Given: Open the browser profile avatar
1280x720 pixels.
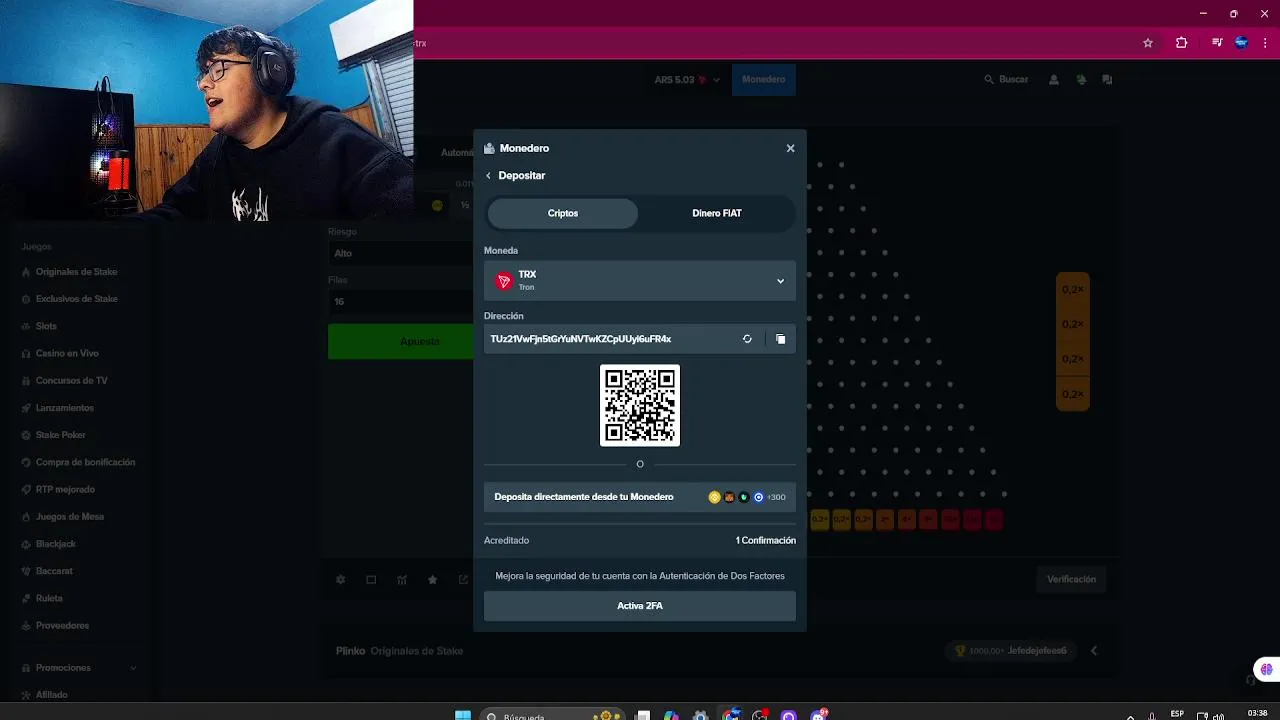Looking at the screenshot, I should [x=1242, y=43].
